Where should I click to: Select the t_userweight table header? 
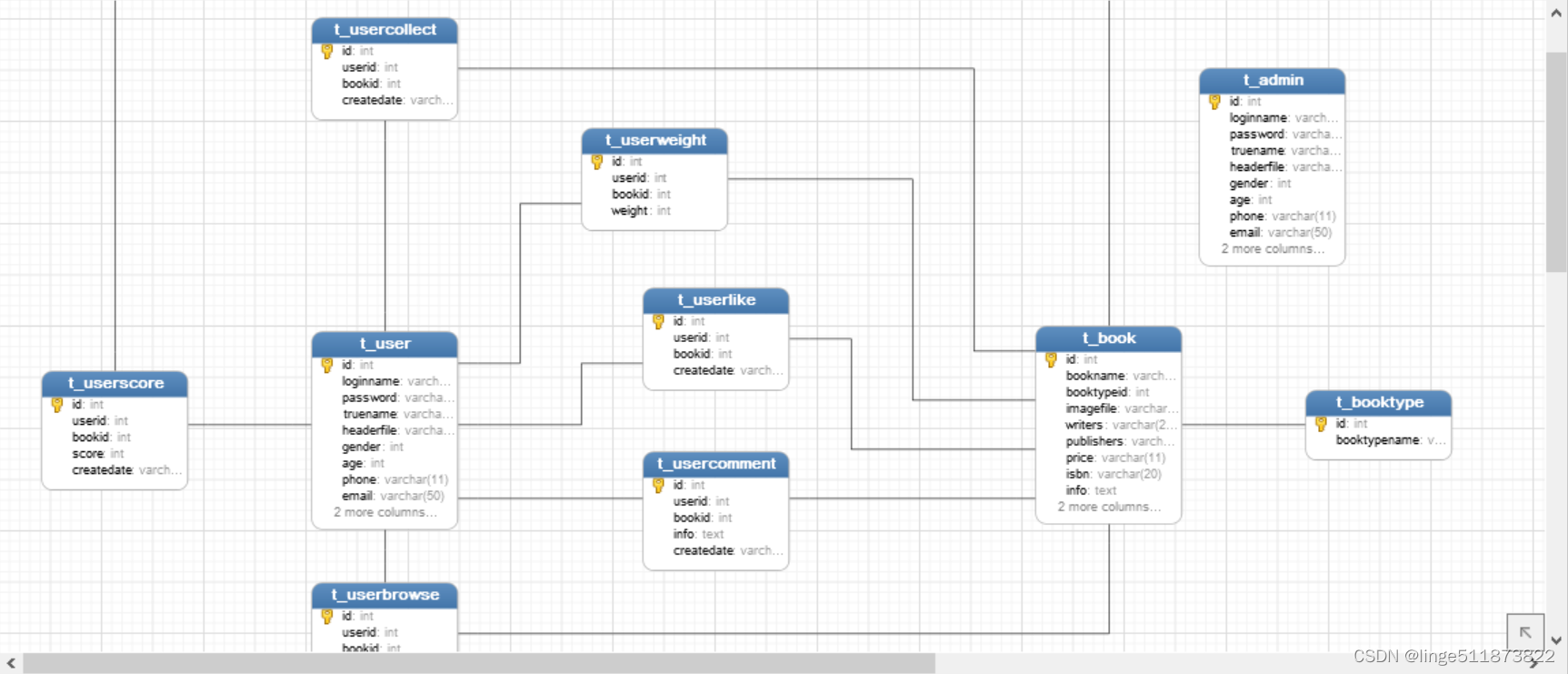(654, 140)
